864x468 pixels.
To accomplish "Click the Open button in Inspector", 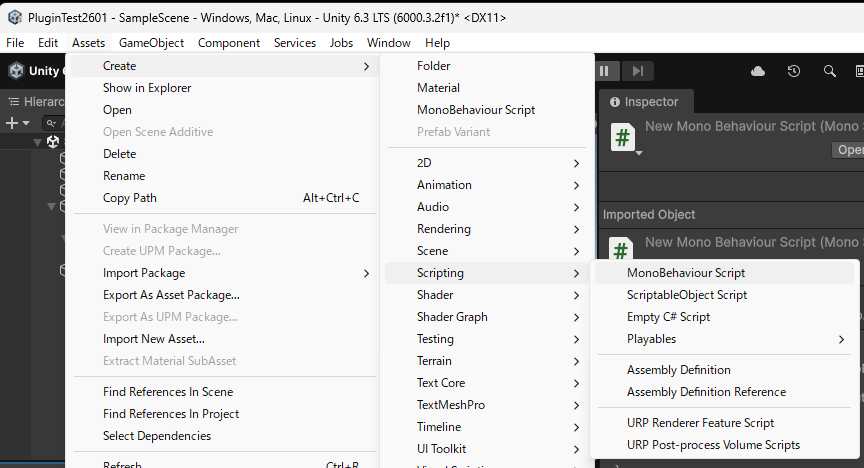I will (x=848, y=150).
